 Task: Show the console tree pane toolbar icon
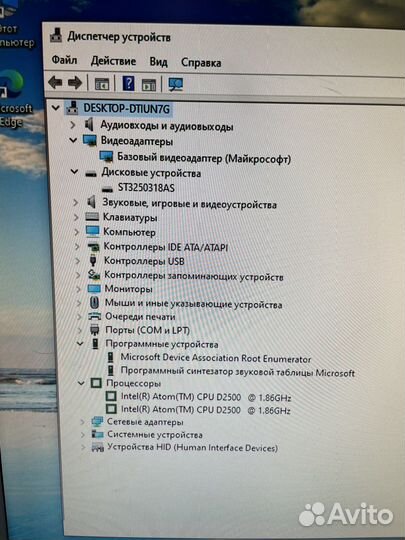tap(102, 84)
